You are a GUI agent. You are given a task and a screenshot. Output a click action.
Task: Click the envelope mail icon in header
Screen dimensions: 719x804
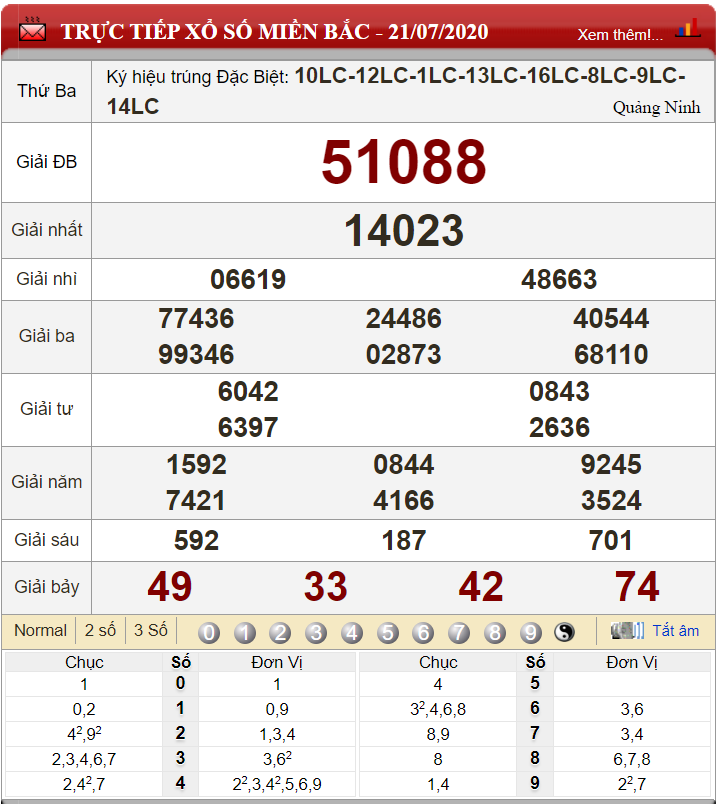click(x=32, y=30)
